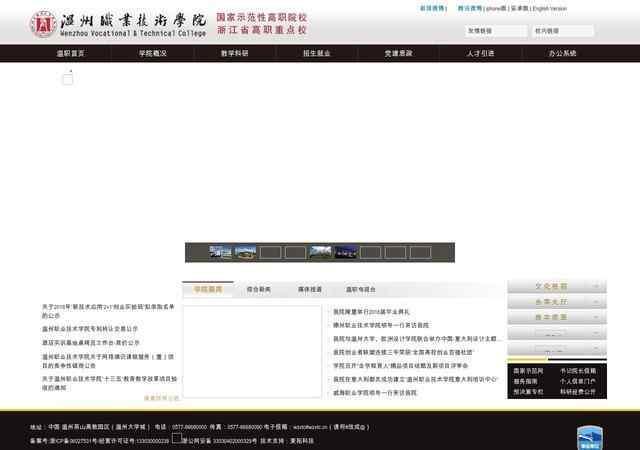The width and height of the screenshot is (640, 450).
Task: Follow the 腾讯微博 link at top
Action: [470, 8]
